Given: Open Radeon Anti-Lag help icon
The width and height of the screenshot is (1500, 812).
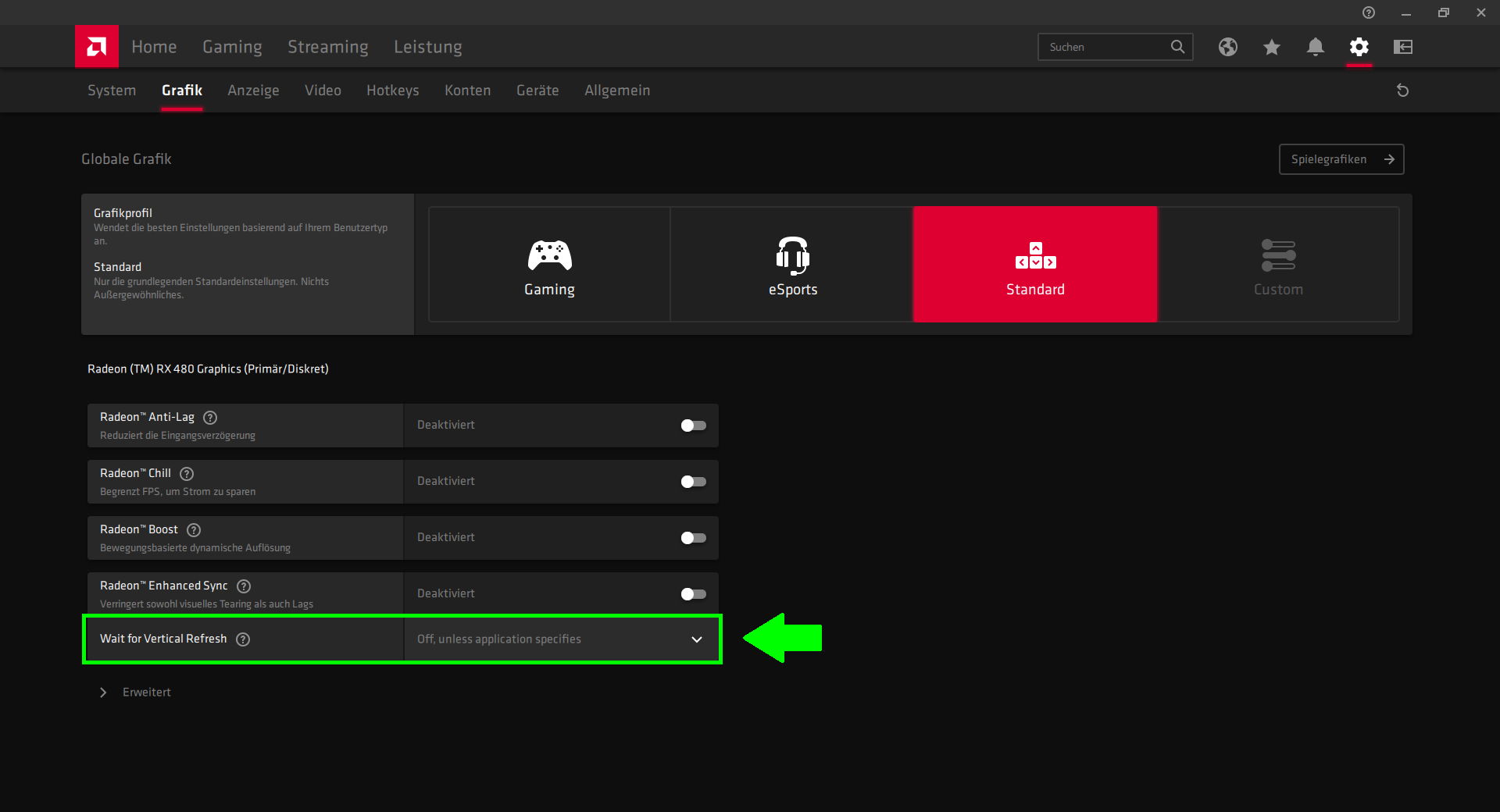Looking at the screenshot, I should click(210, 418).
